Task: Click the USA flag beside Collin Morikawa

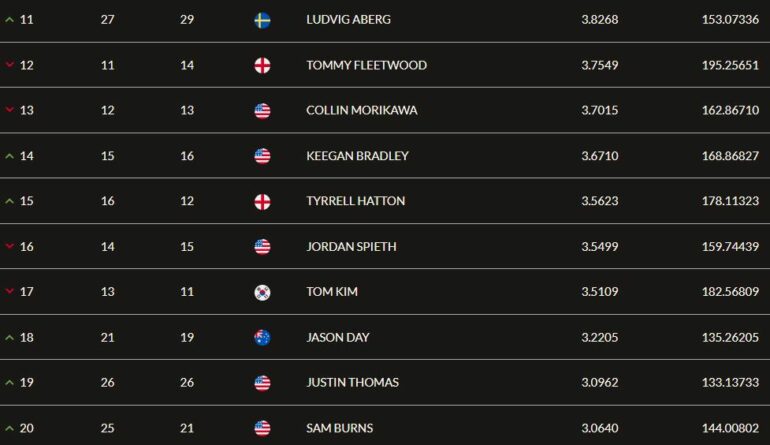Action: pyautogui.click(x=262, y=111)
